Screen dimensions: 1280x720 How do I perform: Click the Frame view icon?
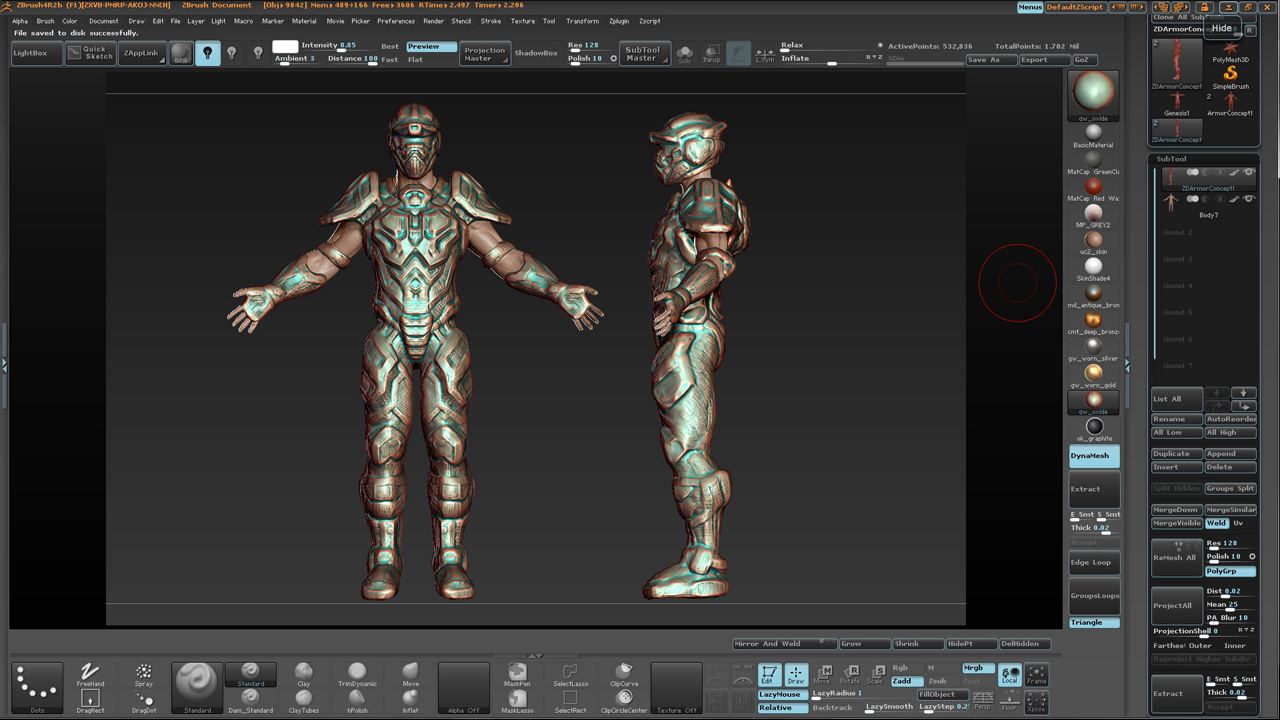pyautogui.click(x=1037, y=674)
